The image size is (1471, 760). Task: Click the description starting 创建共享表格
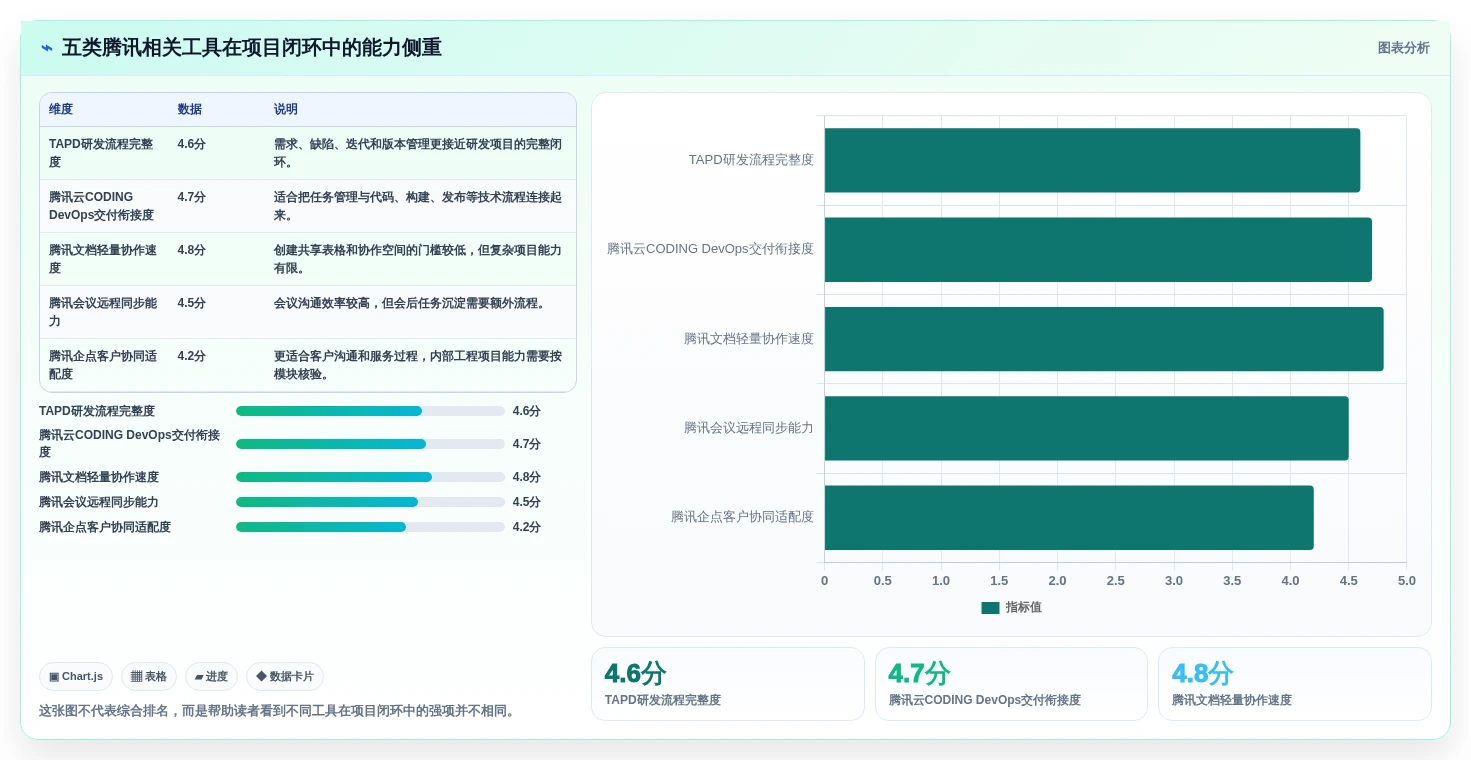[418, 259]
